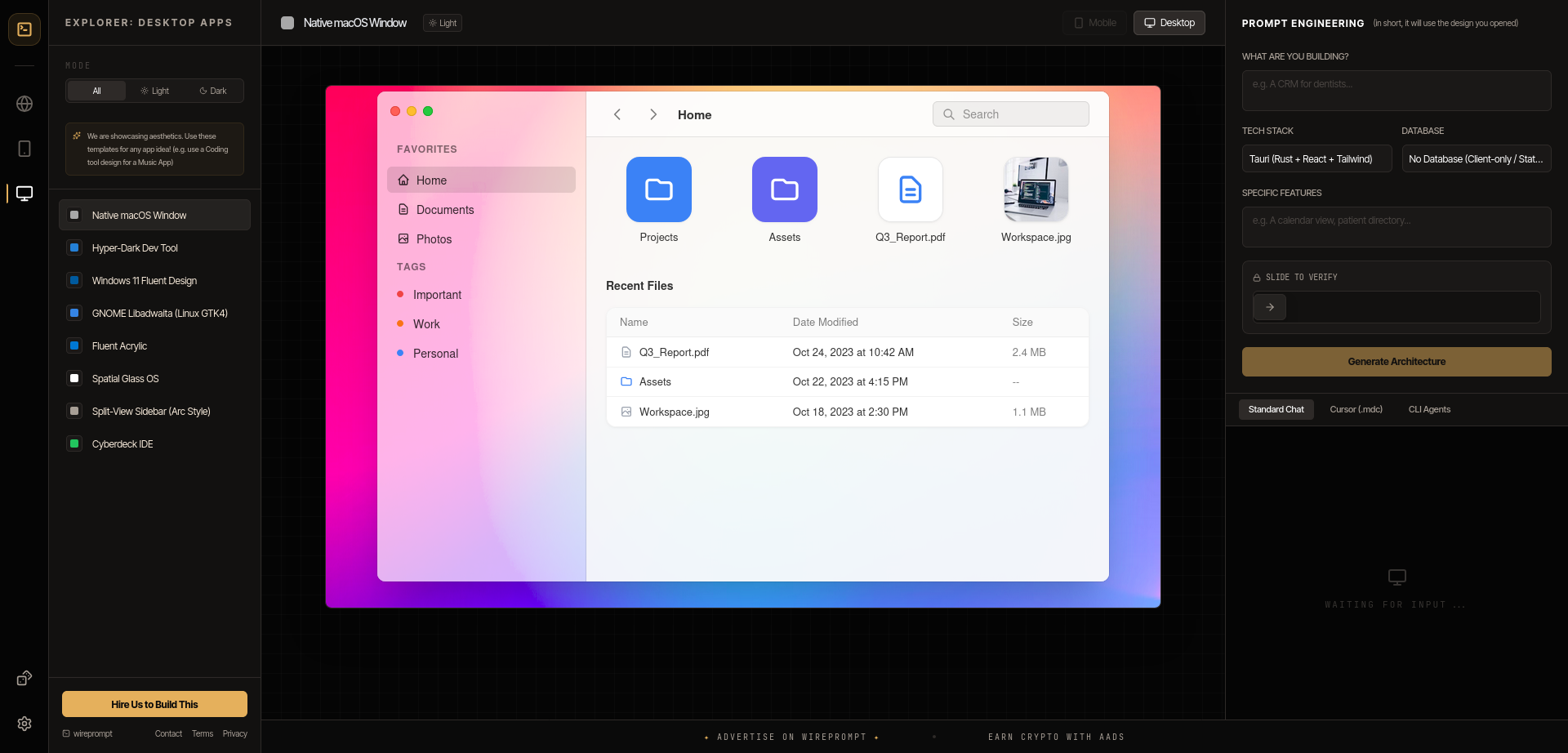Select the Standard Chat tab
Viewport: 1568px width, 753px height.
click(1276, 409)
